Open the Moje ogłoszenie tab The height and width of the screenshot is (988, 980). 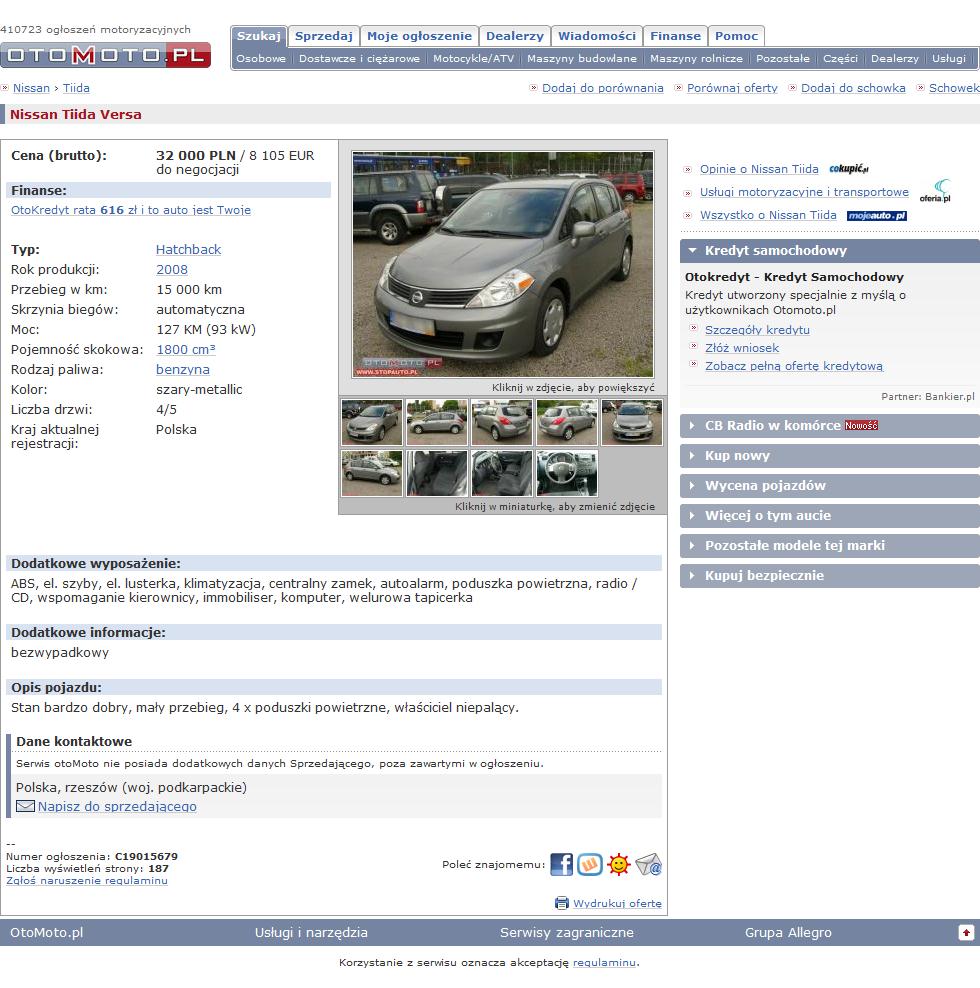click(419, 36)
